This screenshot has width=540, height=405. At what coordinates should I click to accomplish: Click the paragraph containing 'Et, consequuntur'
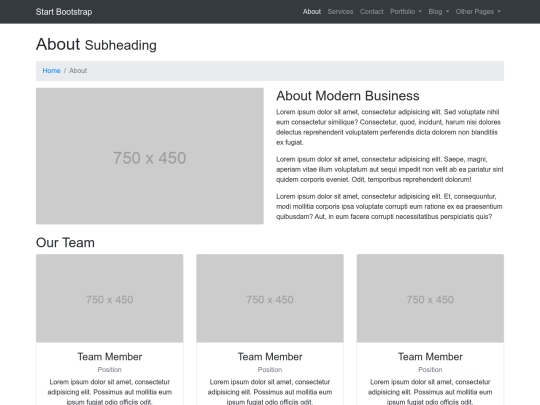click(x=389, y=206)
